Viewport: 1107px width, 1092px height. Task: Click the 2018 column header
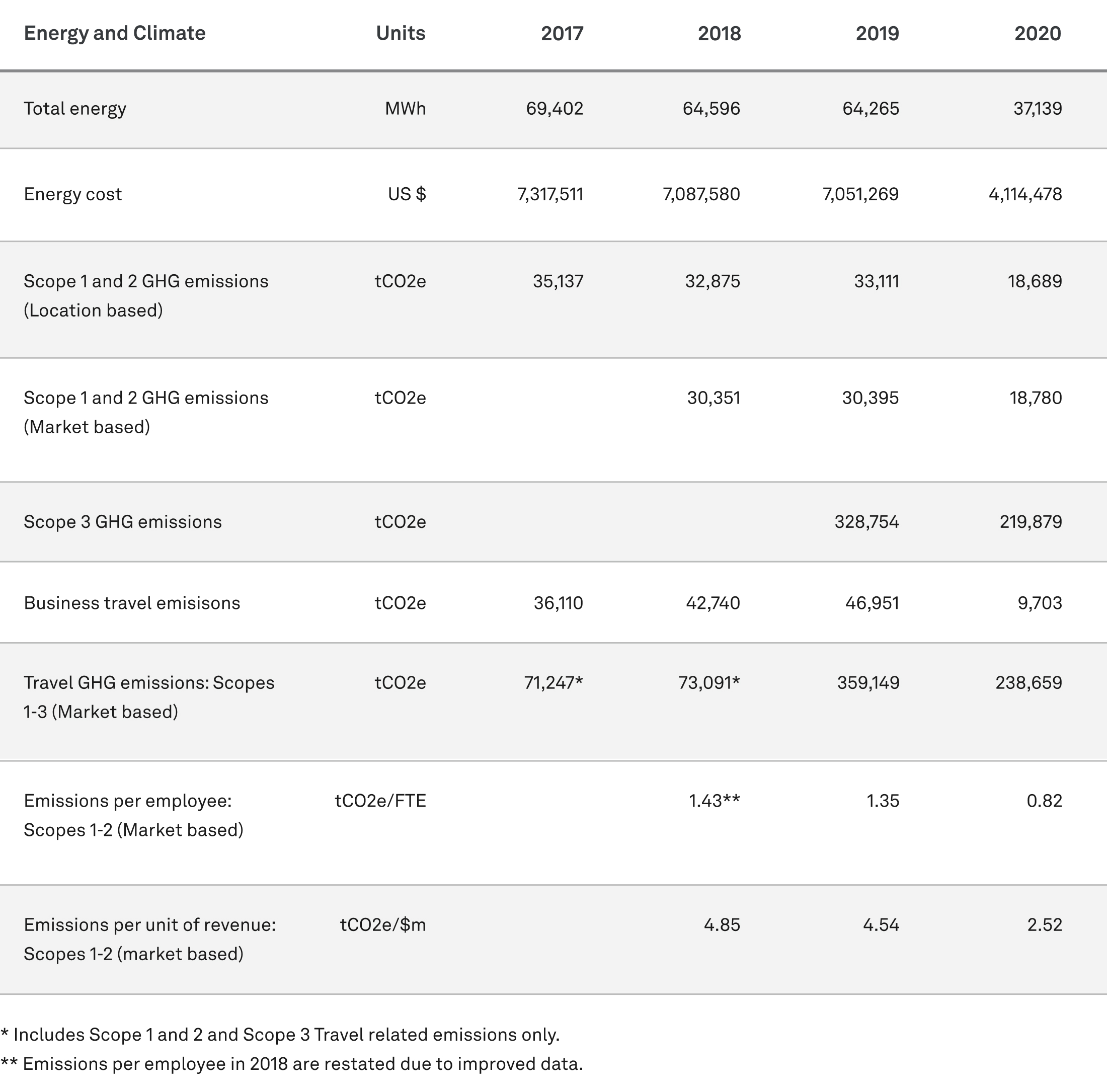[x=719, y=33]
